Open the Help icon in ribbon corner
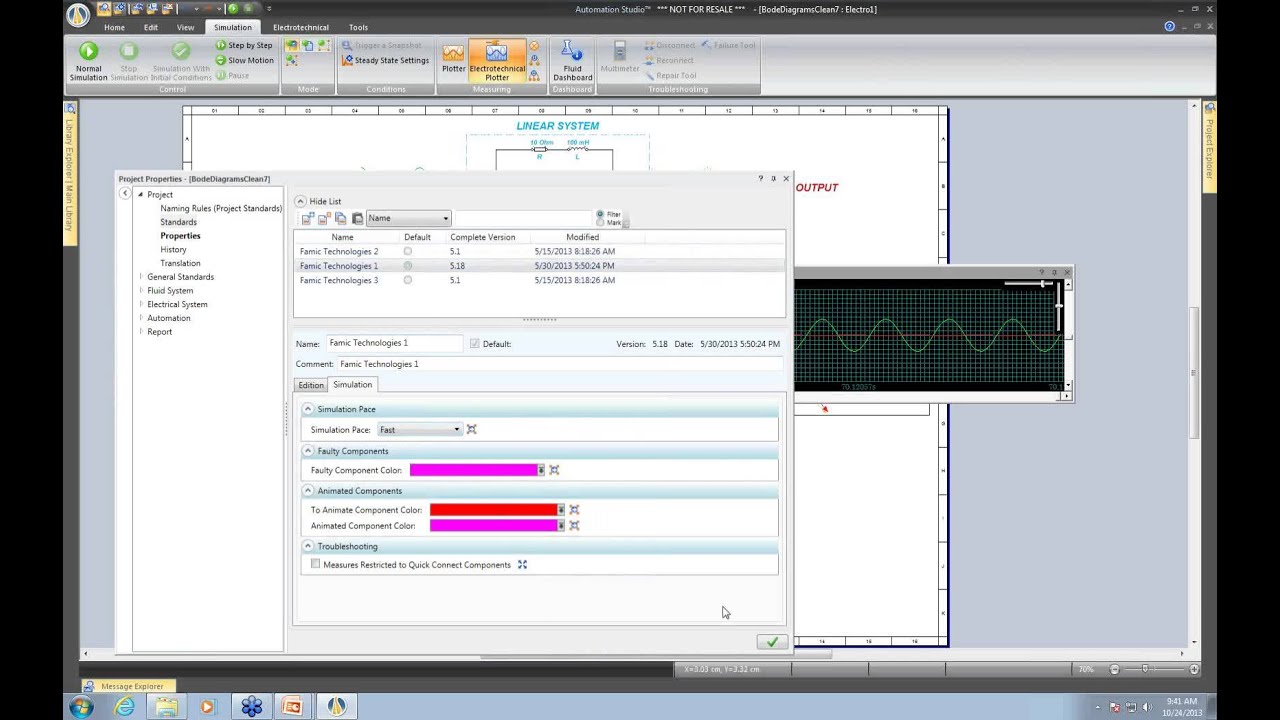The image size is (1280, 720). [x=1170, y=27]
